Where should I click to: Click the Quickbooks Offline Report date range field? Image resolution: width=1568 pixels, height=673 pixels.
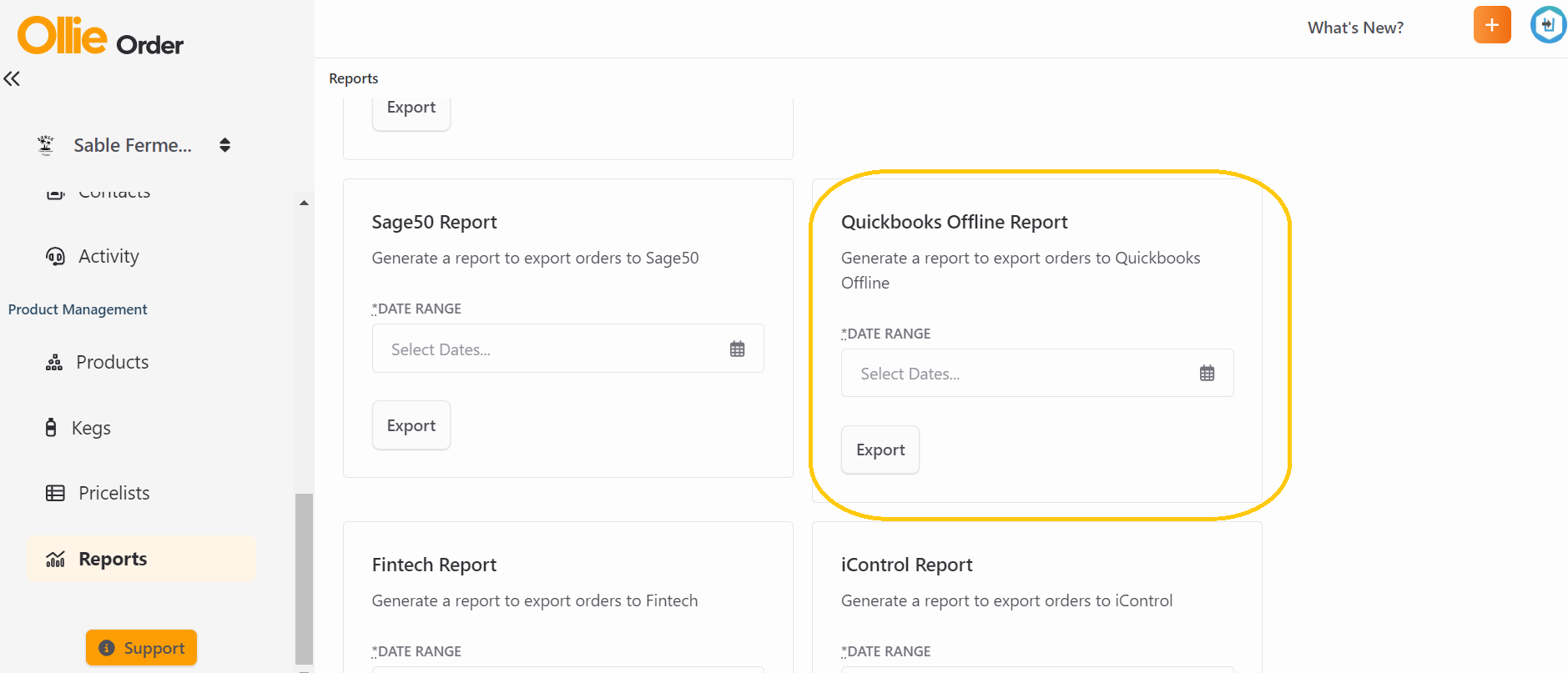1037,373
